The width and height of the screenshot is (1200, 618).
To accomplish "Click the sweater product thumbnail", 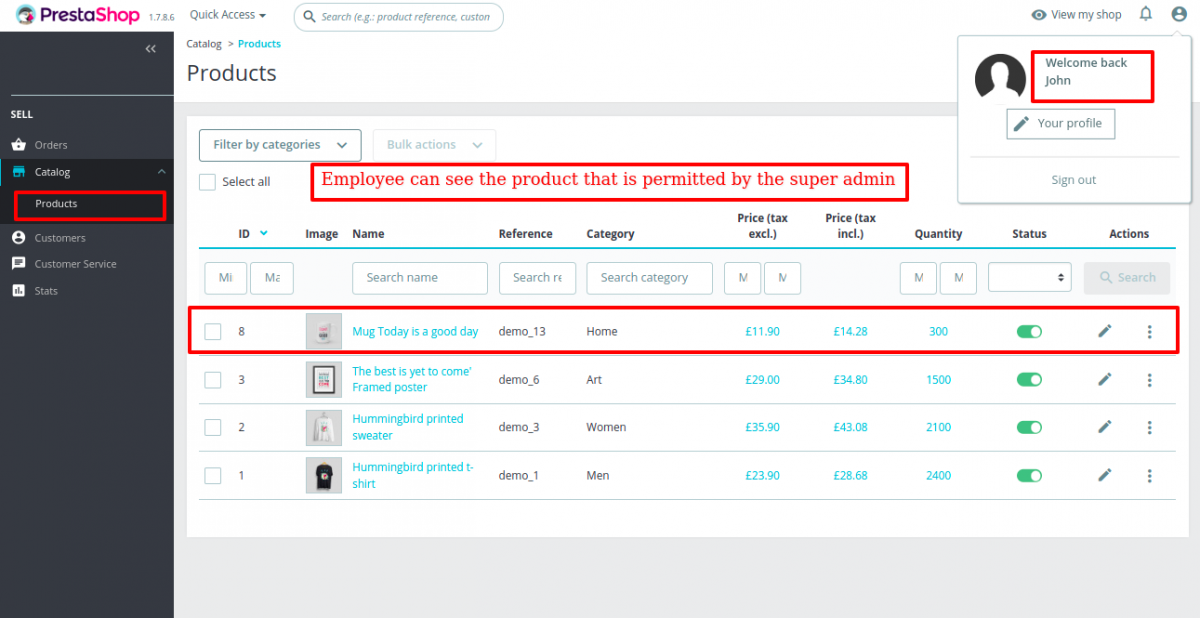I will (x=323, y=427).
